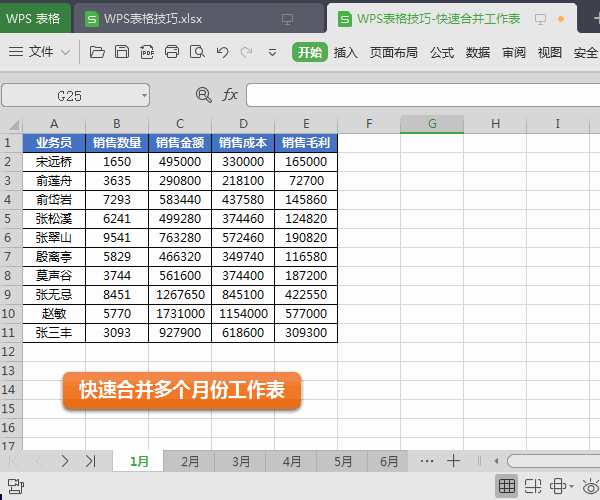Switch to page break preview view

[x=533, y=486]
